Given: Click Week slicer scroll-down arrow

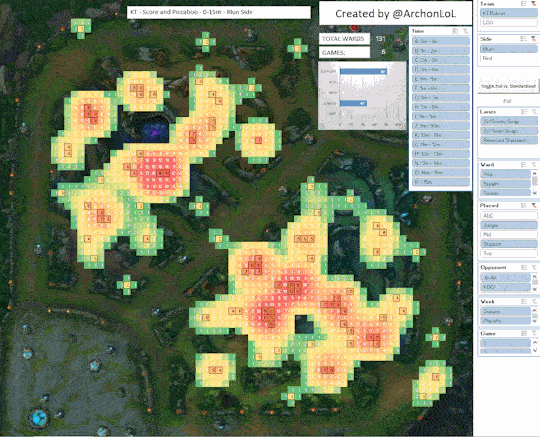Looking at the screenshot, I should point(534,321).
